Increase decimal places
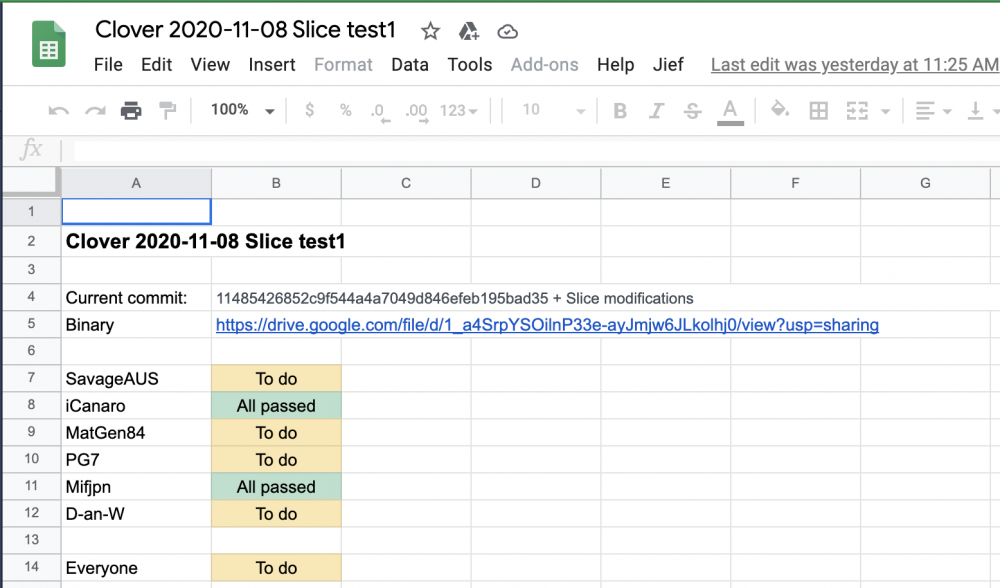Image resolution: width=1000 pixels, height=588 pixels. (x=417, y=112)
